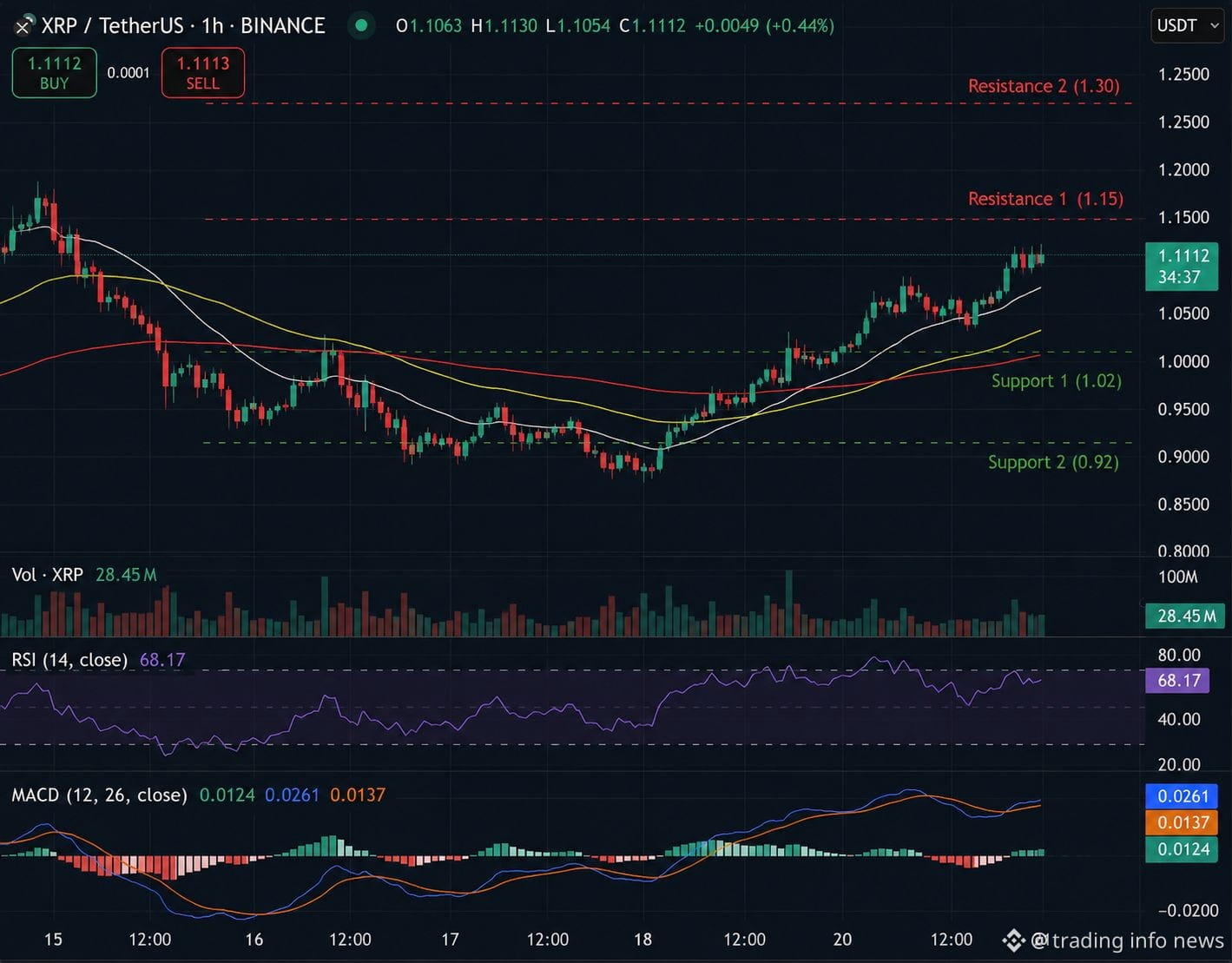
Task: Click the 1.0500 price scale label
Action: coord(1183,313)
